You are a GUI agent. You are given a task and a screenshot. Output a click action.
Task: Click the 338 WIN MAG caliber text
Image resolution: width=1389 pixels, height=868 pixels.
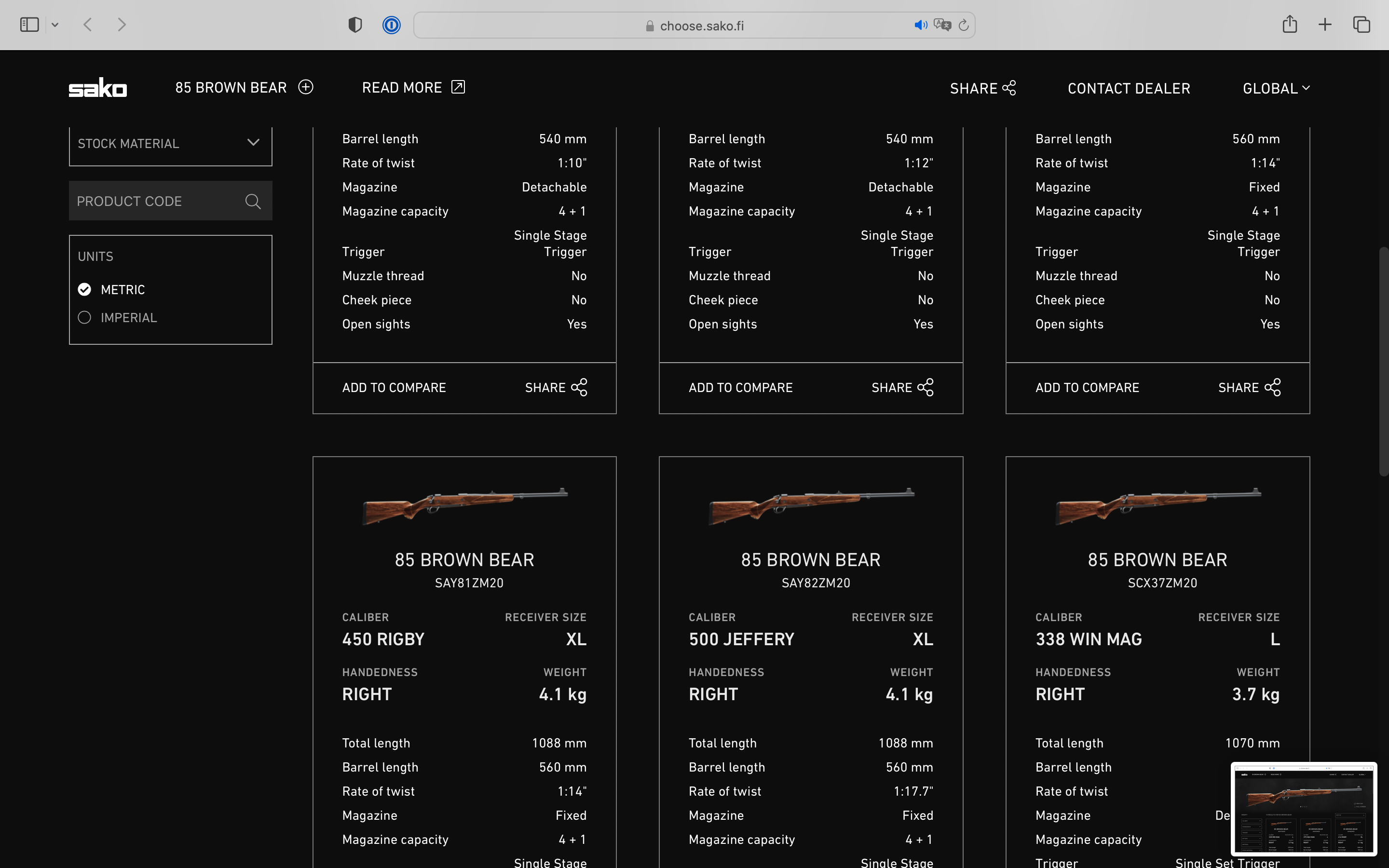point(1089,639)
